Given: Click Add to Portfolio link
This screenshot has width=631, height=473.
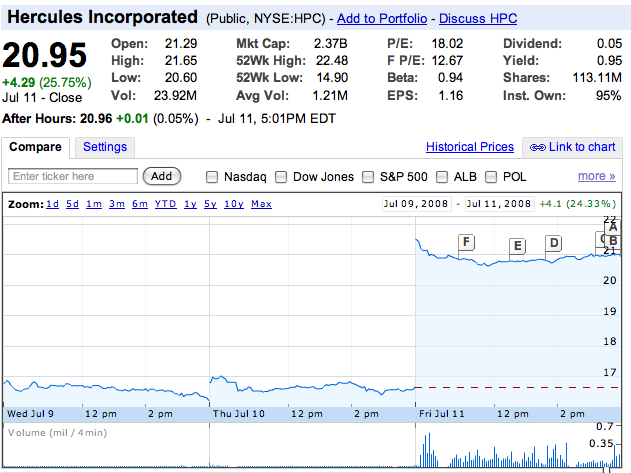Looking at the screenshot, I should coord(382,19).
